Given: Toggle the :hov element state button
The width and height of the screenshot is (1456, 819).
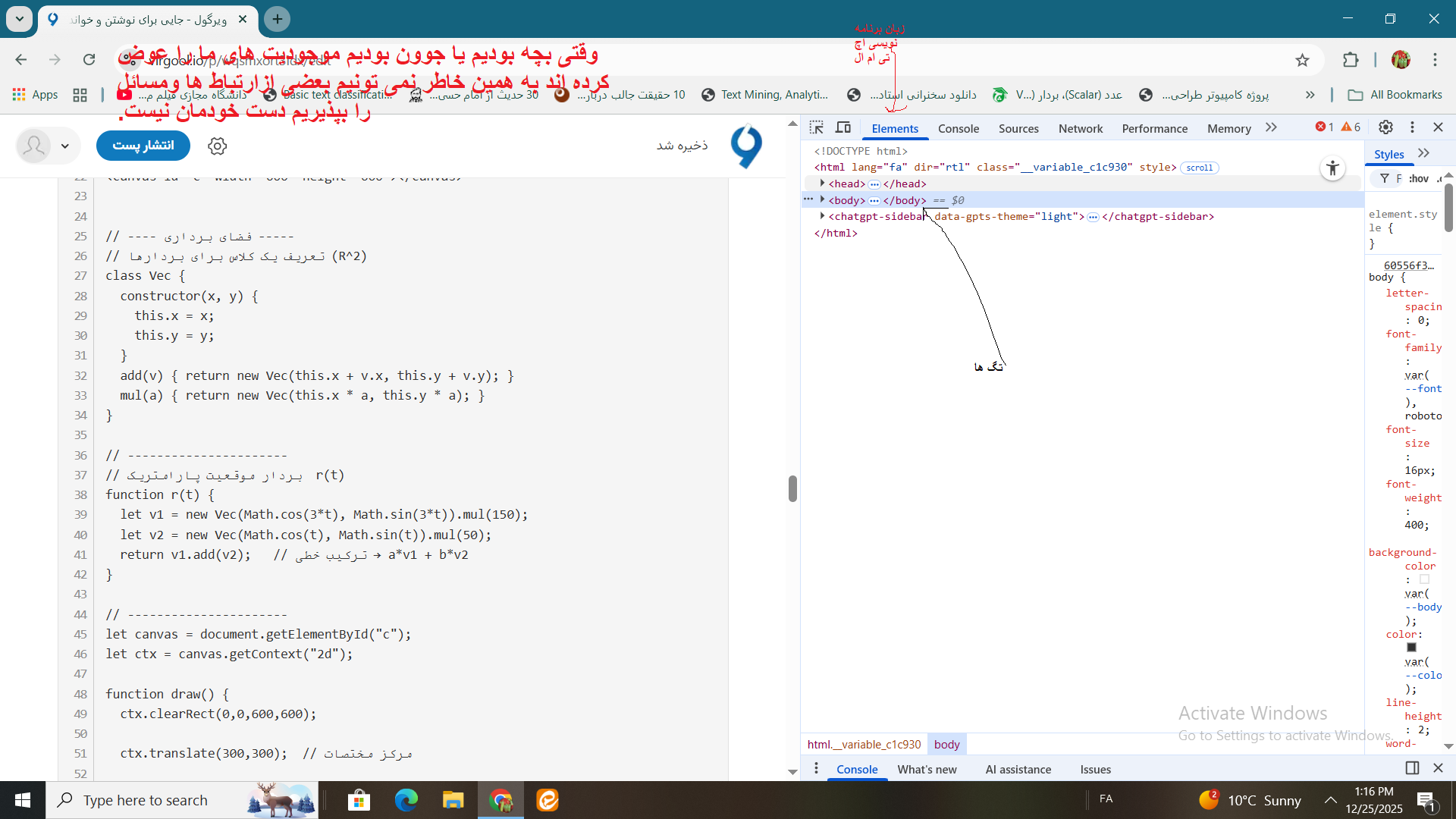Looking at the screenshot, I should [x=1418, y=178].
